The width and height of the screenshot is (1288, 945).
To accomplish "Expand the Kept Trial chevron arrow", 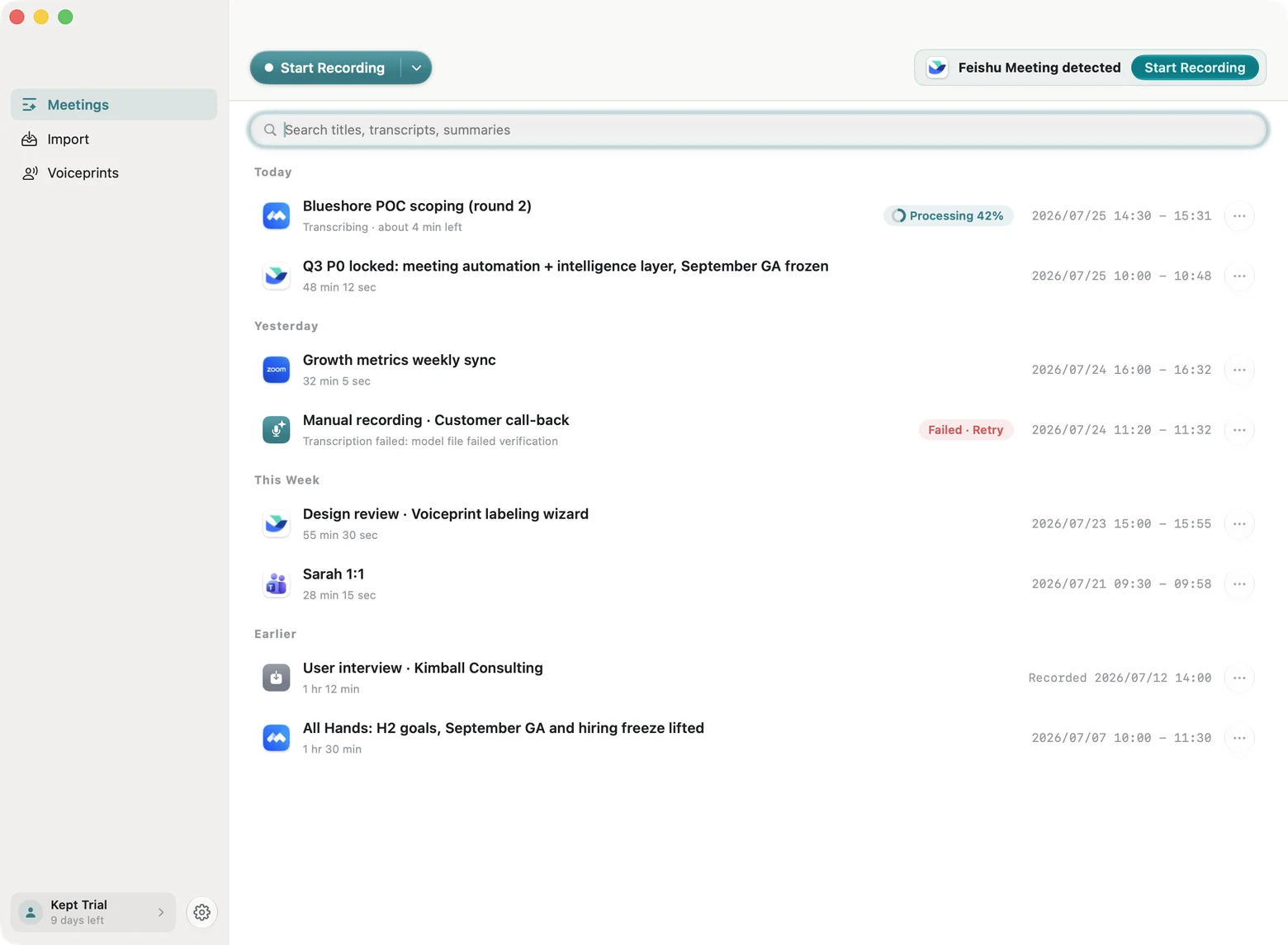I will pyautogui.click(x=161, y=913).
